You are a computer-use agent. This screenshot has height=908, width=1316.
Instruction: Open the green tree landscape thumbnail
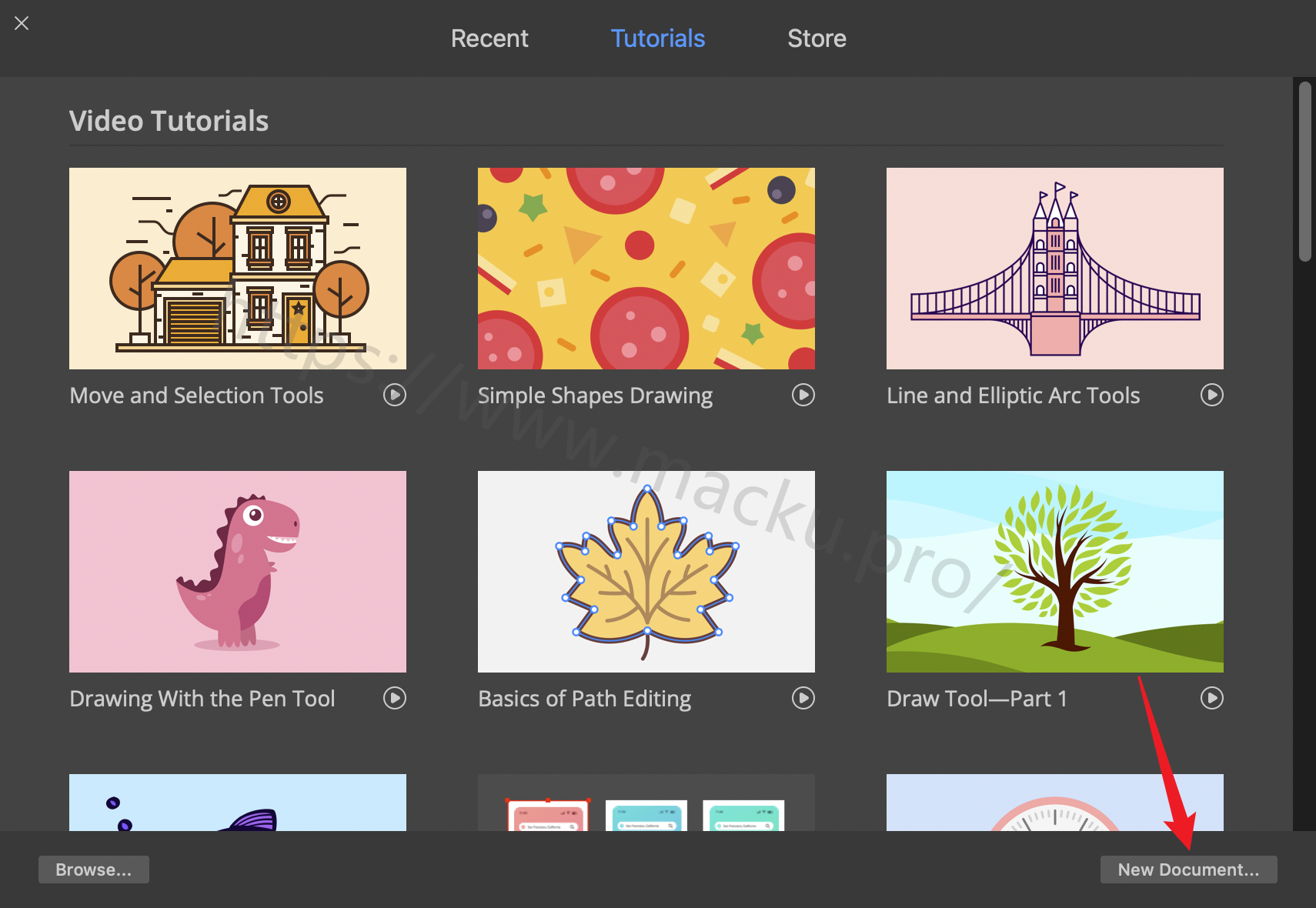point(1055,572)
